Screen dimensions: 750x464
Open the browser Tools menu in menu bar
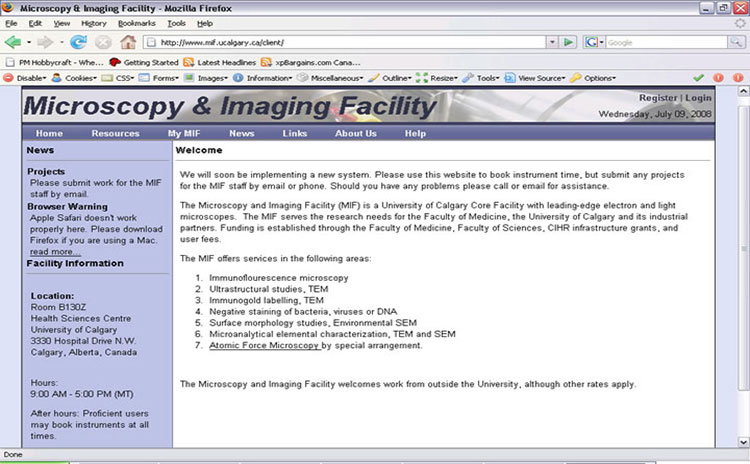click(x=176, y=23)
